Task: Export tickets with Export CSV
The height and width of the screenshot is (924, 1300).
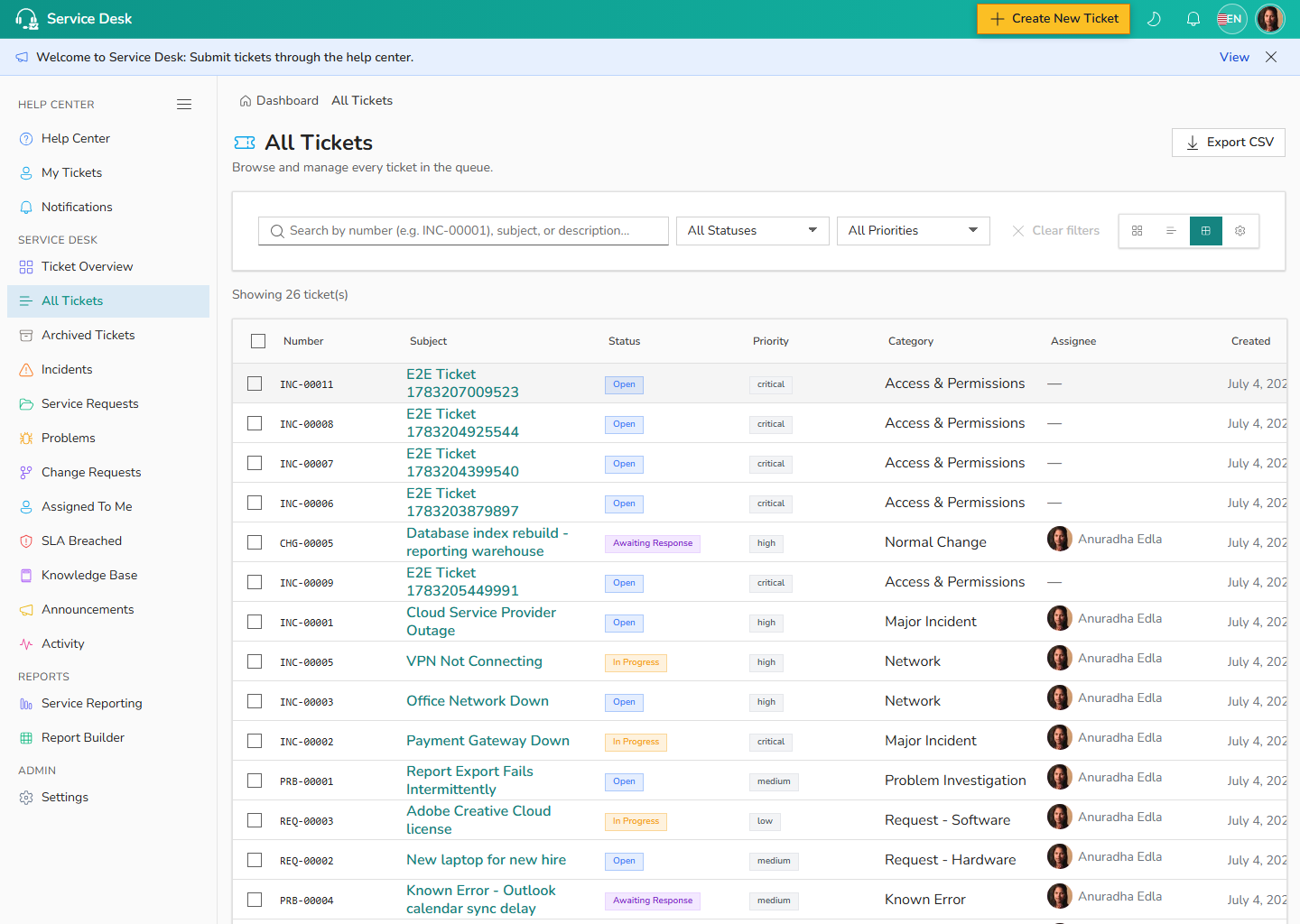Action: pos(1228,143)
